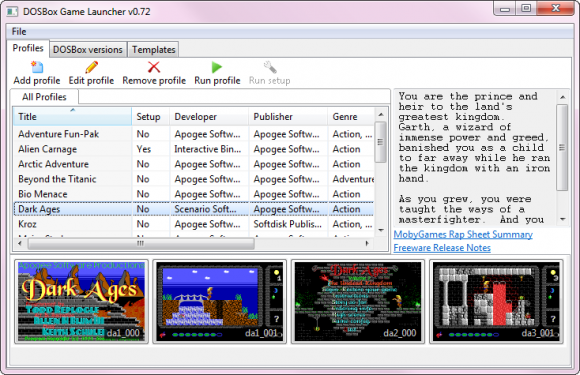The width and height of the screenshot is (580, 375).
Task: Click the horizontal scrollbar under the game list
Action: [x=141, y=243]
